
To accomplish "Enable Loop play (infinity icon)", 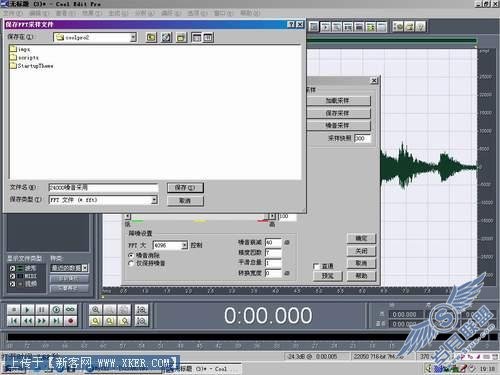I will (x=70, y=310).
